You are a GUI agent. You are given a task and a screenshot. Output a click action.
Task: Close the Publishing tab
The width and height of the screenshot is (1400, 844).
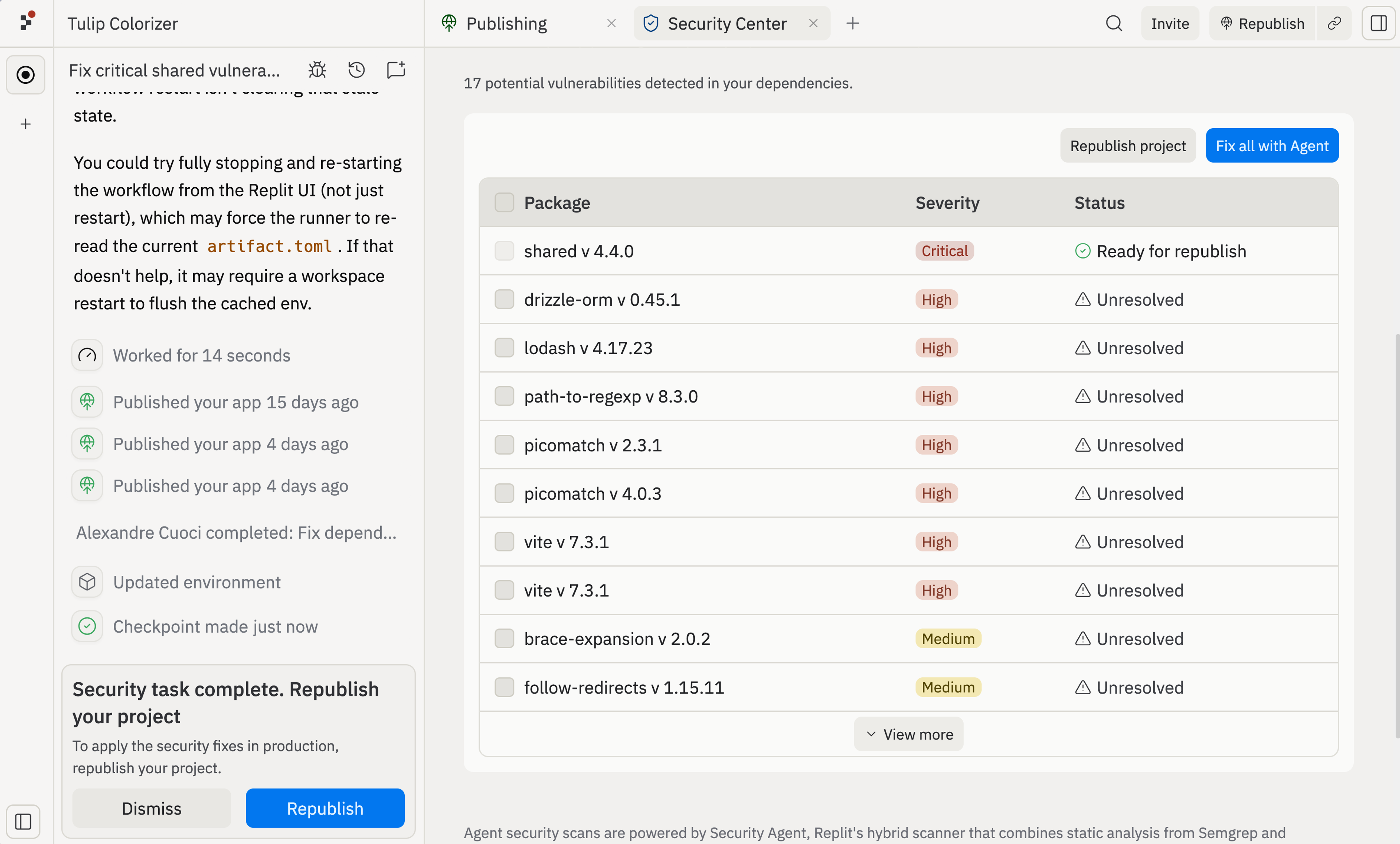611,23
